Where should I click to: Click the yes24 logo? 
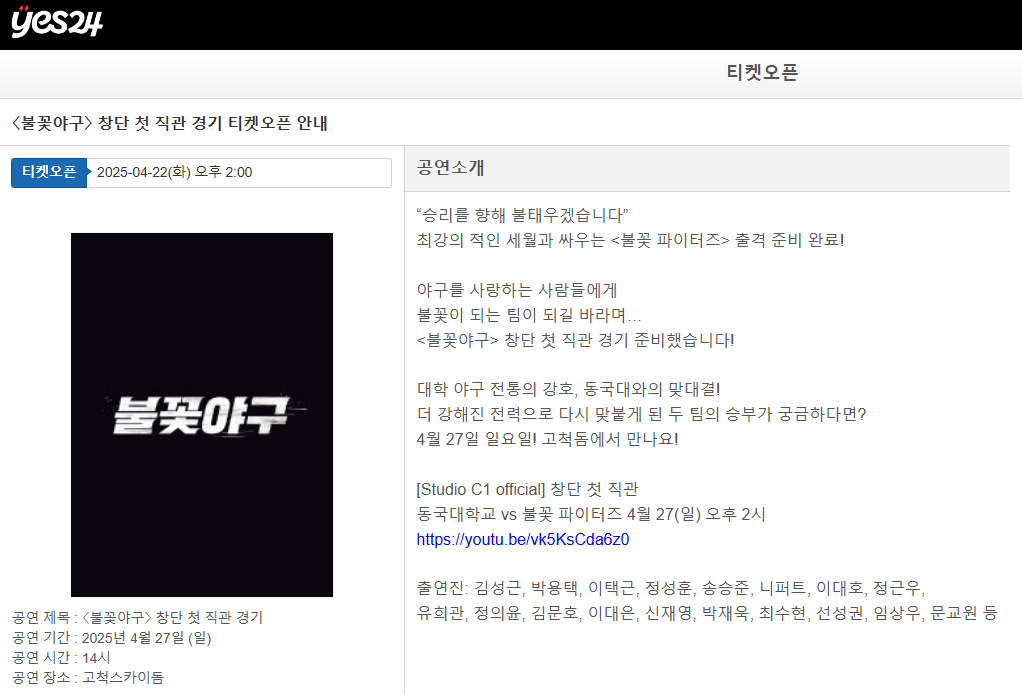(x=54, y=22)
